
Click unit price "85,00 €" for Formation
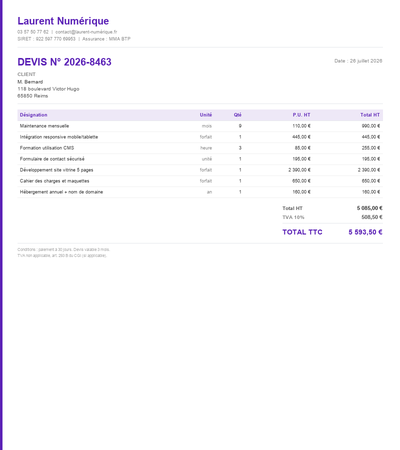click(303, 148)
